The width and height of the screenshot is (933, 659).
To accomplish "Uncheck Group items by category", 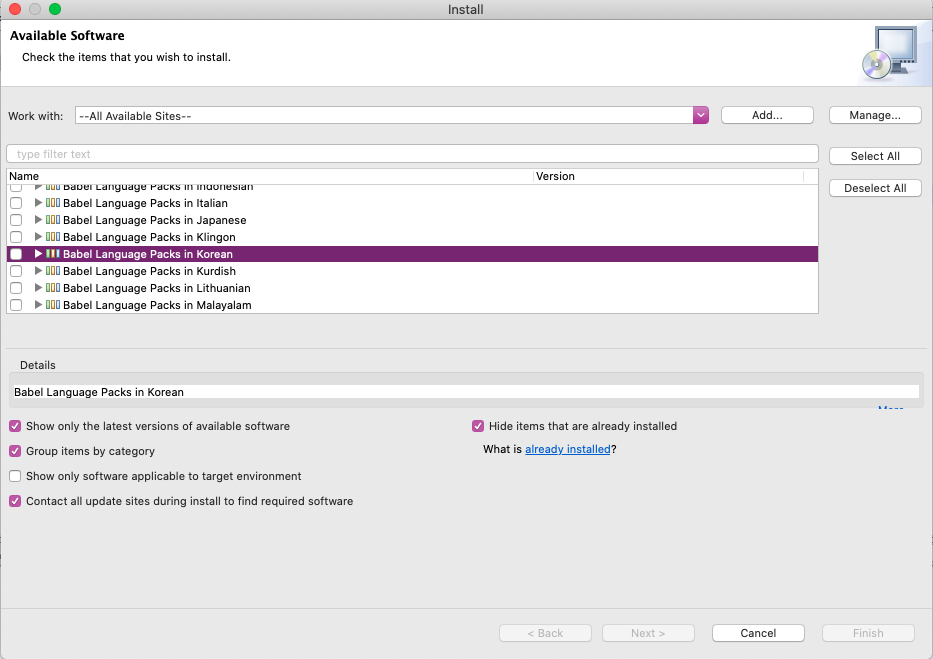I will point(15,451).
